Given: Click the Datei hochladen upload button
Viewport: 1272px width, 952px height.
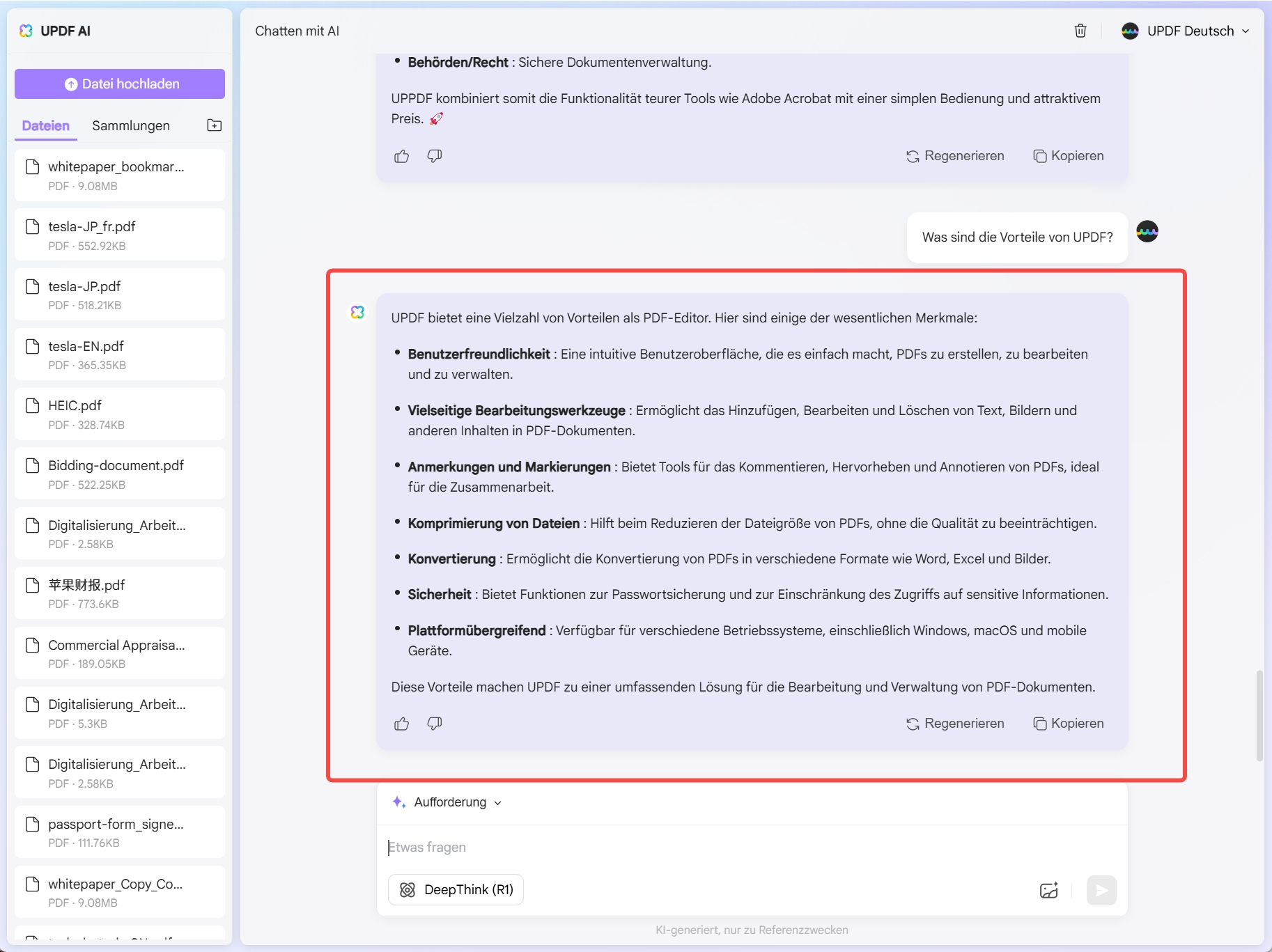Looking at the screenshot, I should point(120,84).
